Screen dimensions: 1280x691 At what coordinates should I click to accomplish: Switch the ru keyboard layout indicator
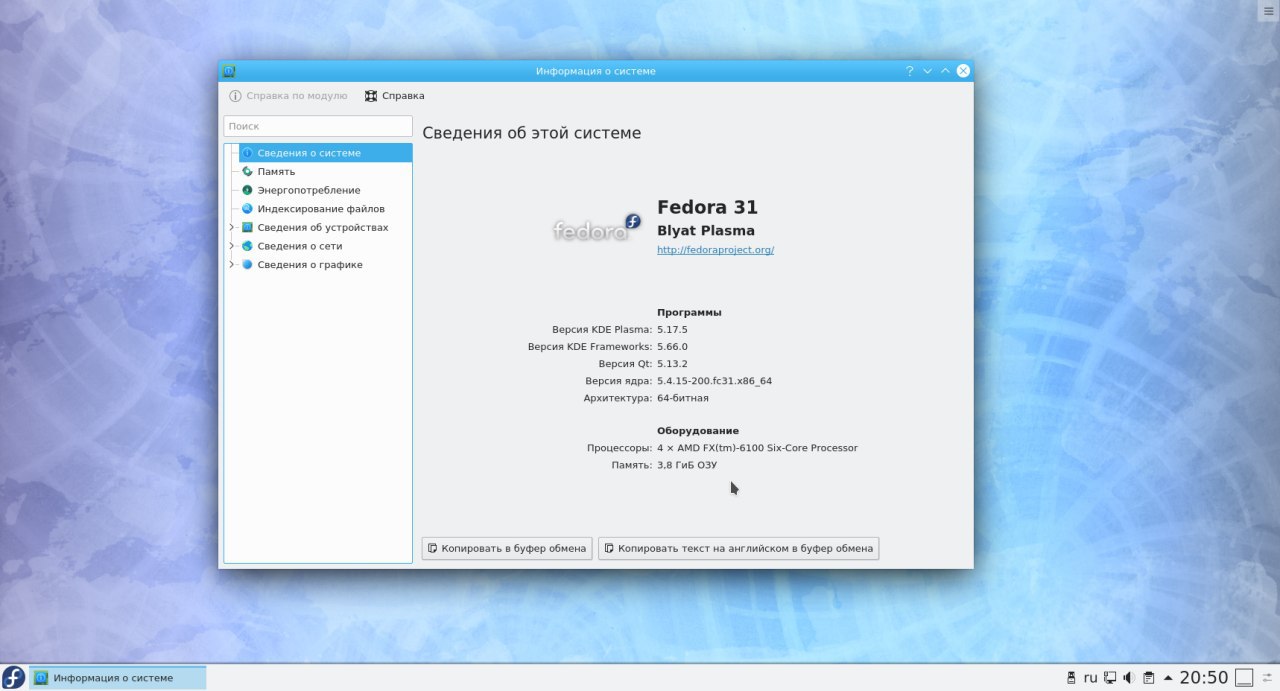click(1091, 678)
